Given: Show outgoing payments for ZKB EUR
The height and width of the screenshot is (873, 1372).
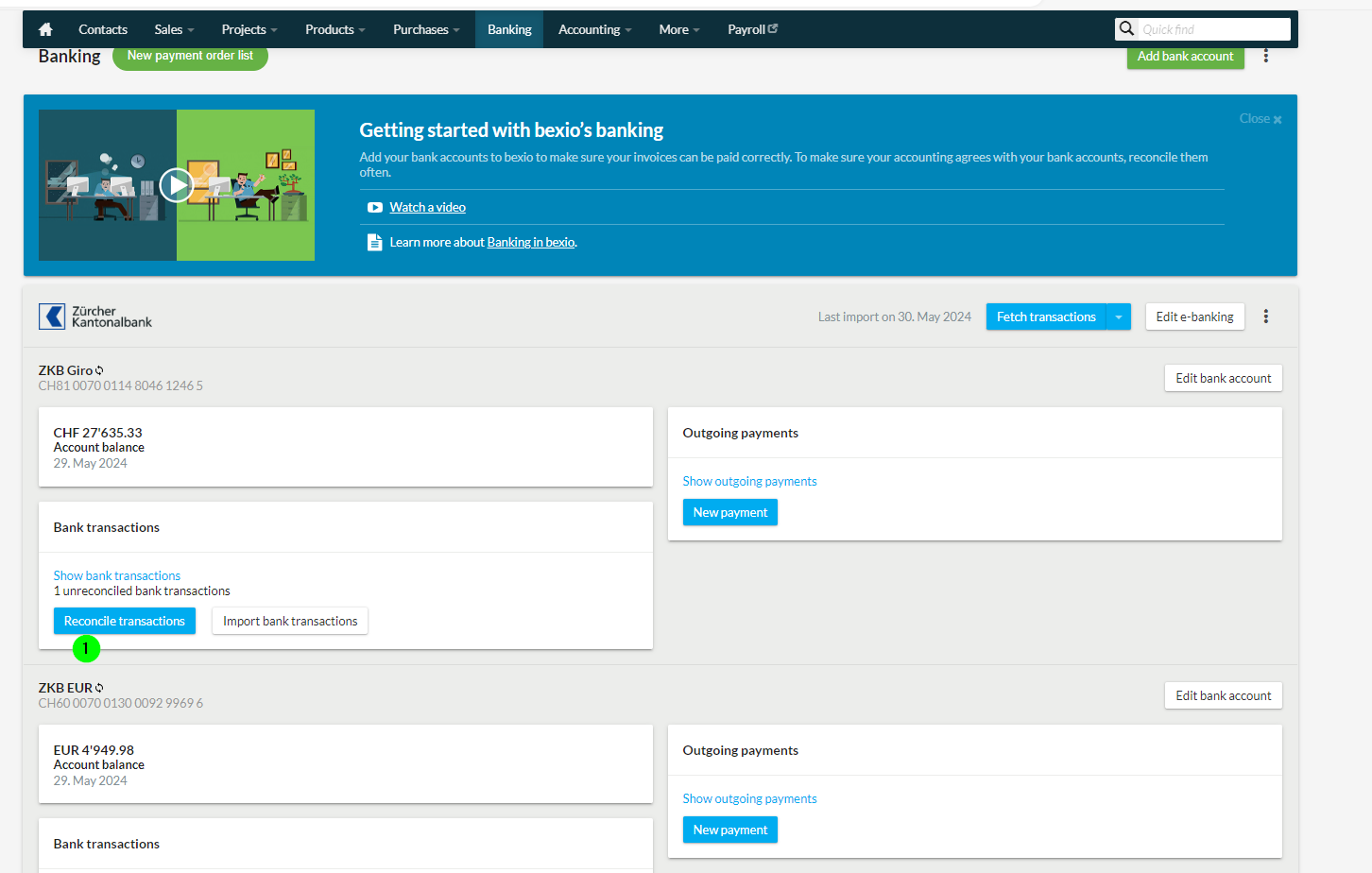Looking at the screenshot, I should (x=749, y=798).
